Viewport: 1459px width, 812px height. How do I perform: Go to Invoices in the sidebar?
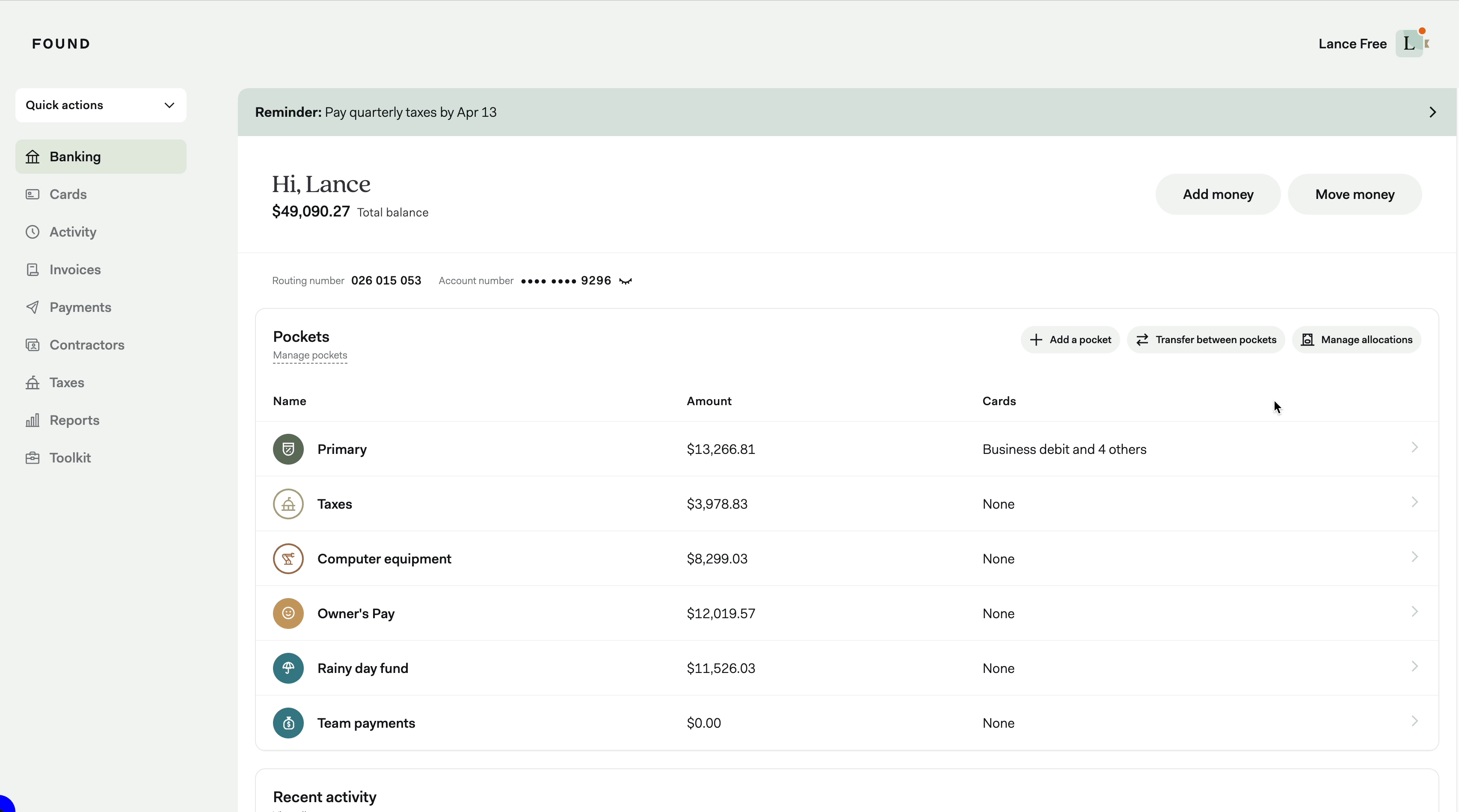point(75,270)
